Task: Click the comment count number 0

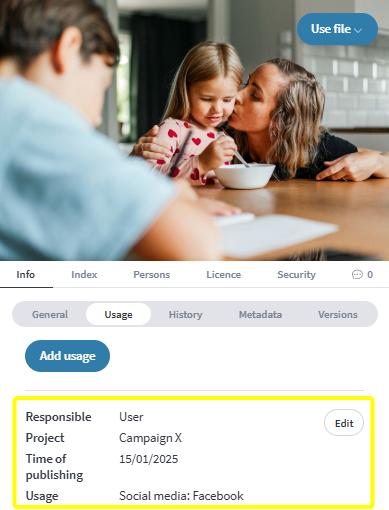Action: [x=370, y=275]
